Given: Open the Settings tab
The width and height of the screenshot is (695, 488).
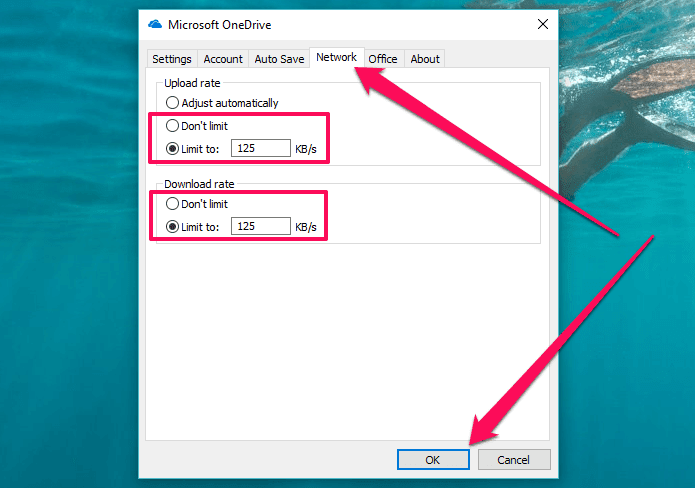Looking at the screenshot, I should click(x=172, y=59).
